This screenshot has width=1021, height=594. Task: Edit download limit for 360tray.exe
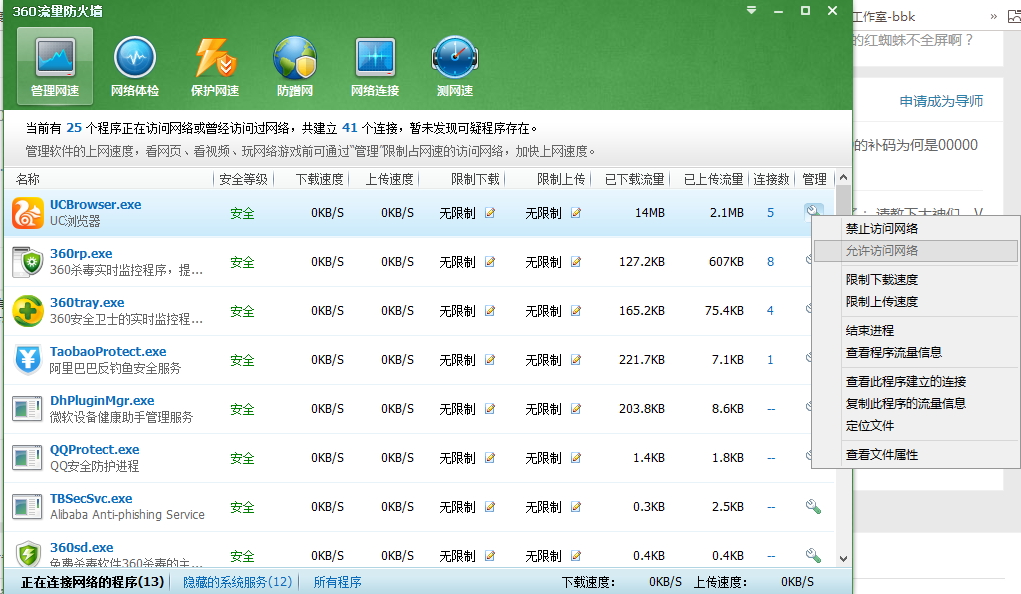490,311
